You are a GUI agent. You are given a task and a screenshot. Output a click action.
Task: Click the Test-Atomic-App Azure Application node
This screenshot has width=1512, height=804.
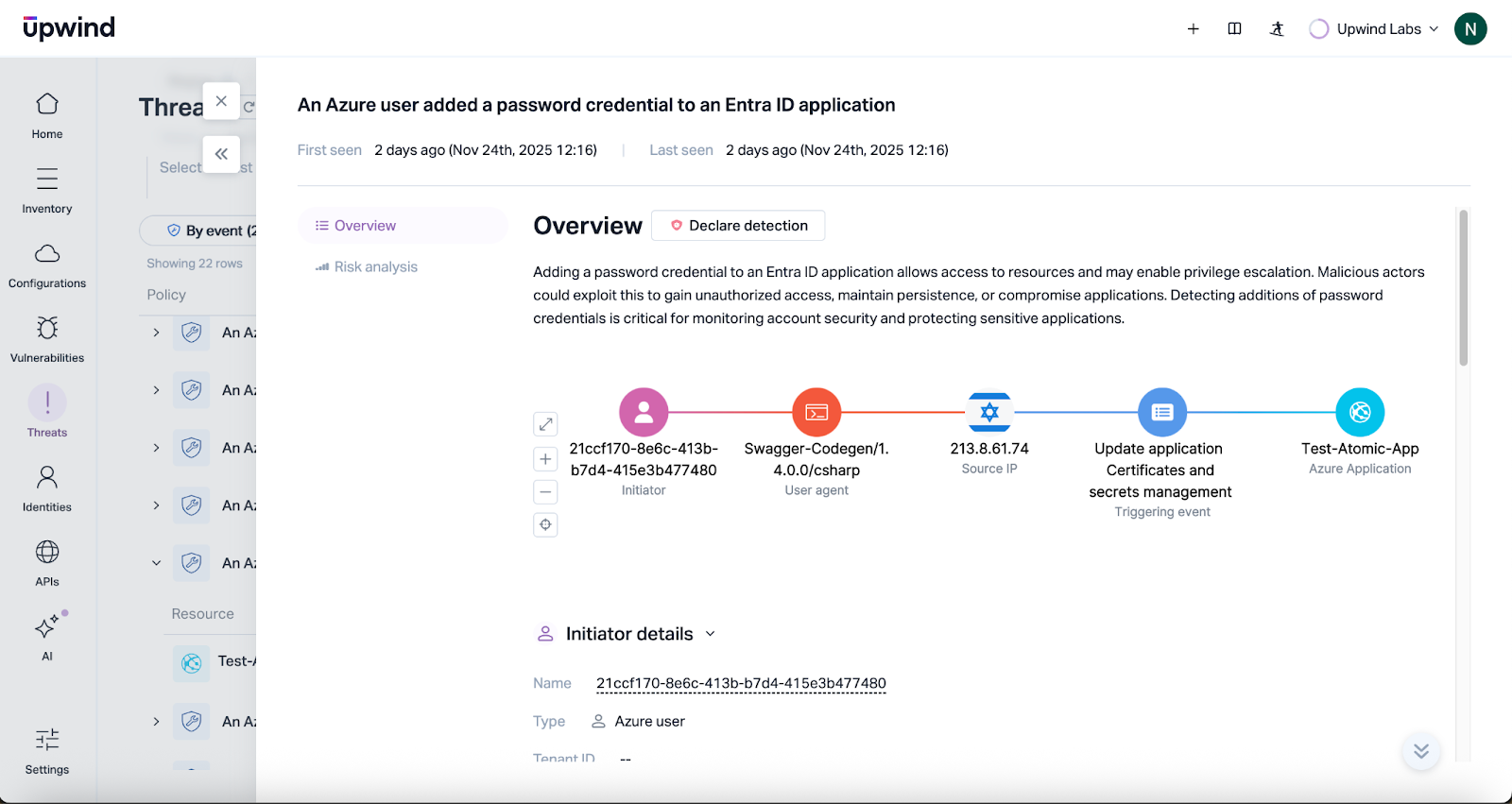(x=1360, y=413)
